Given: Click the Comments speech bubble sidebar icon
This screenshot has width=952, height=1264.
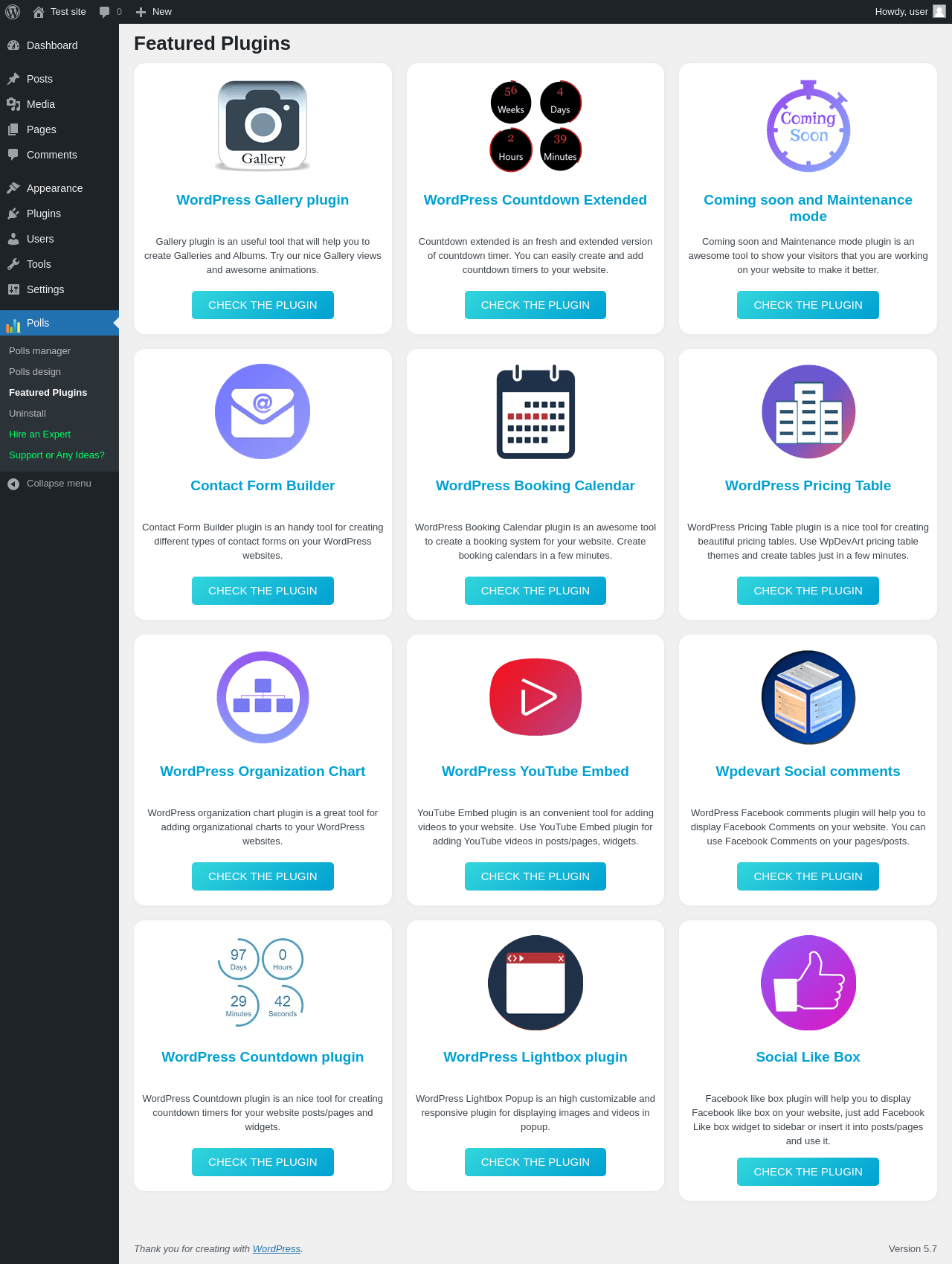Looking at the screenshot, I should pos(13,155).
